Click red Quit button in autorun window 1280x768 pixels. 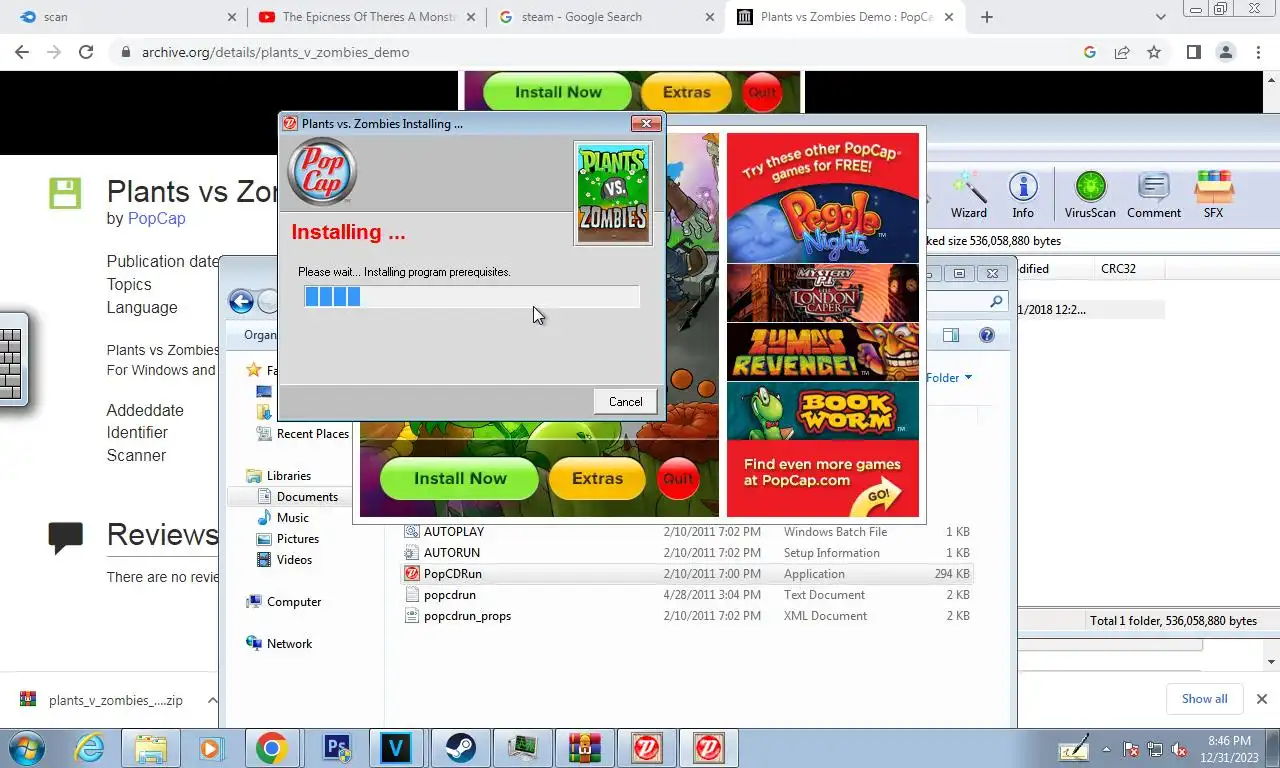point(678,478)
